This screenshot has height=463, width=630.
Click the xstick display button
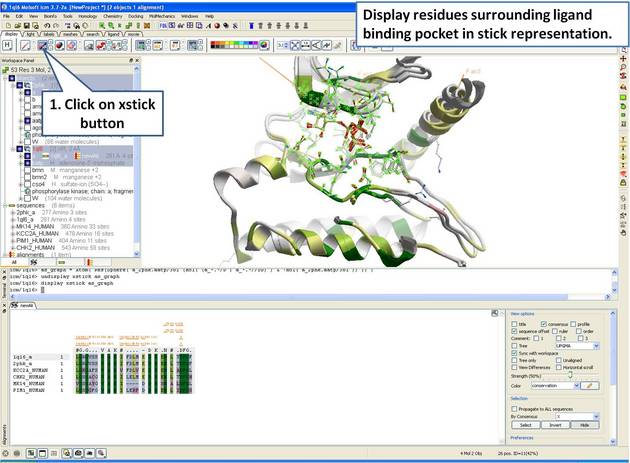click(x=44, y=45)
